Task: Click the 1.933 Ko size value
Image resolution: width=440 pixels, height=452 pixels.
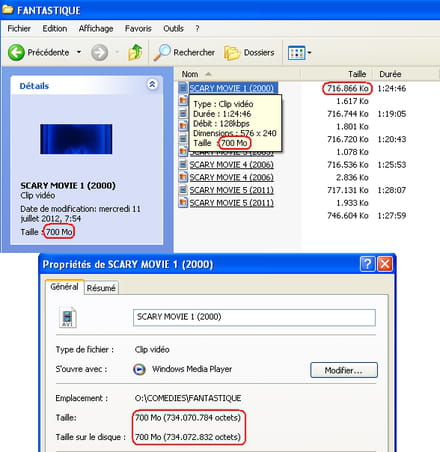Action: [352, 203]
